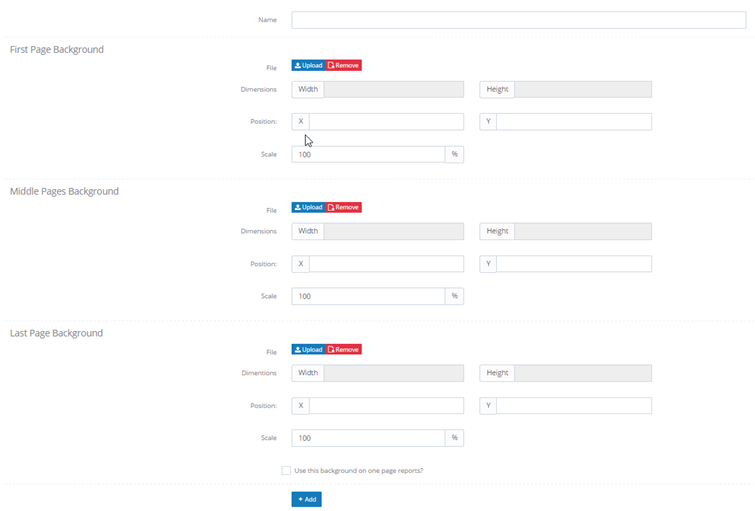
Task: Remove the Last Page Background file
Action: tap(343, 350)
